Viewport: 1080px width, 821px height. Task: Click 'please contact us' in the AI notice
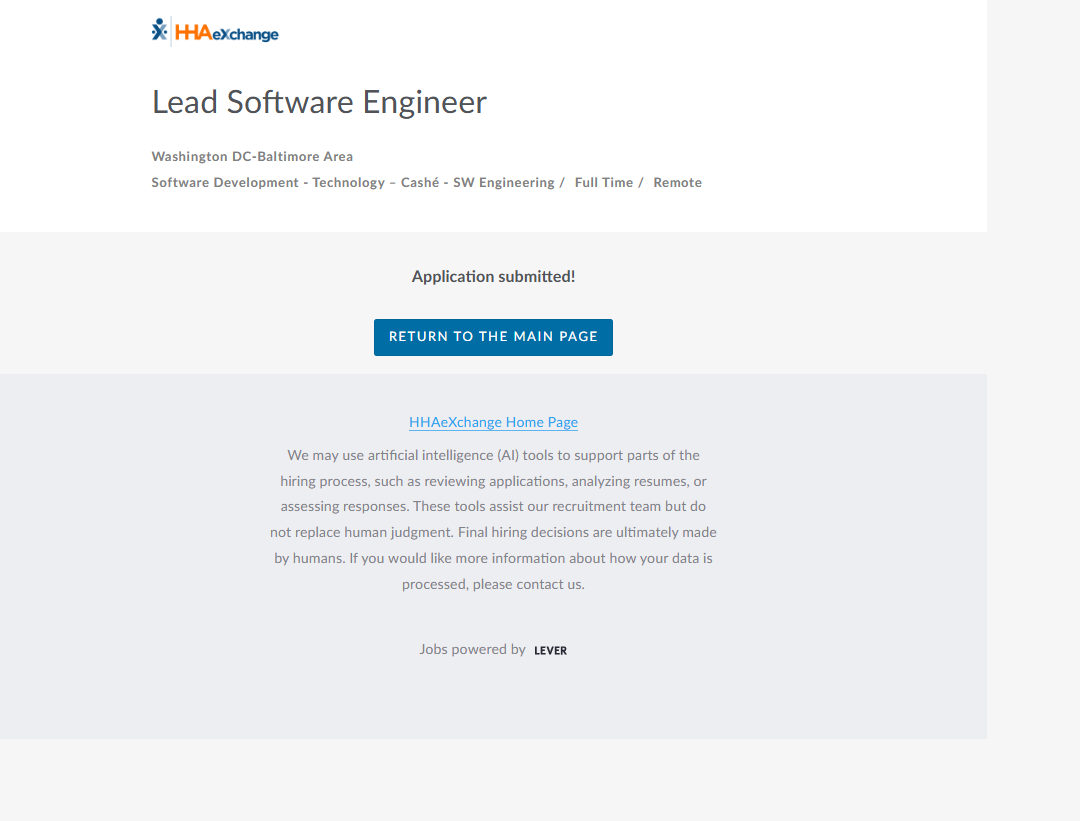coord(528,585)
